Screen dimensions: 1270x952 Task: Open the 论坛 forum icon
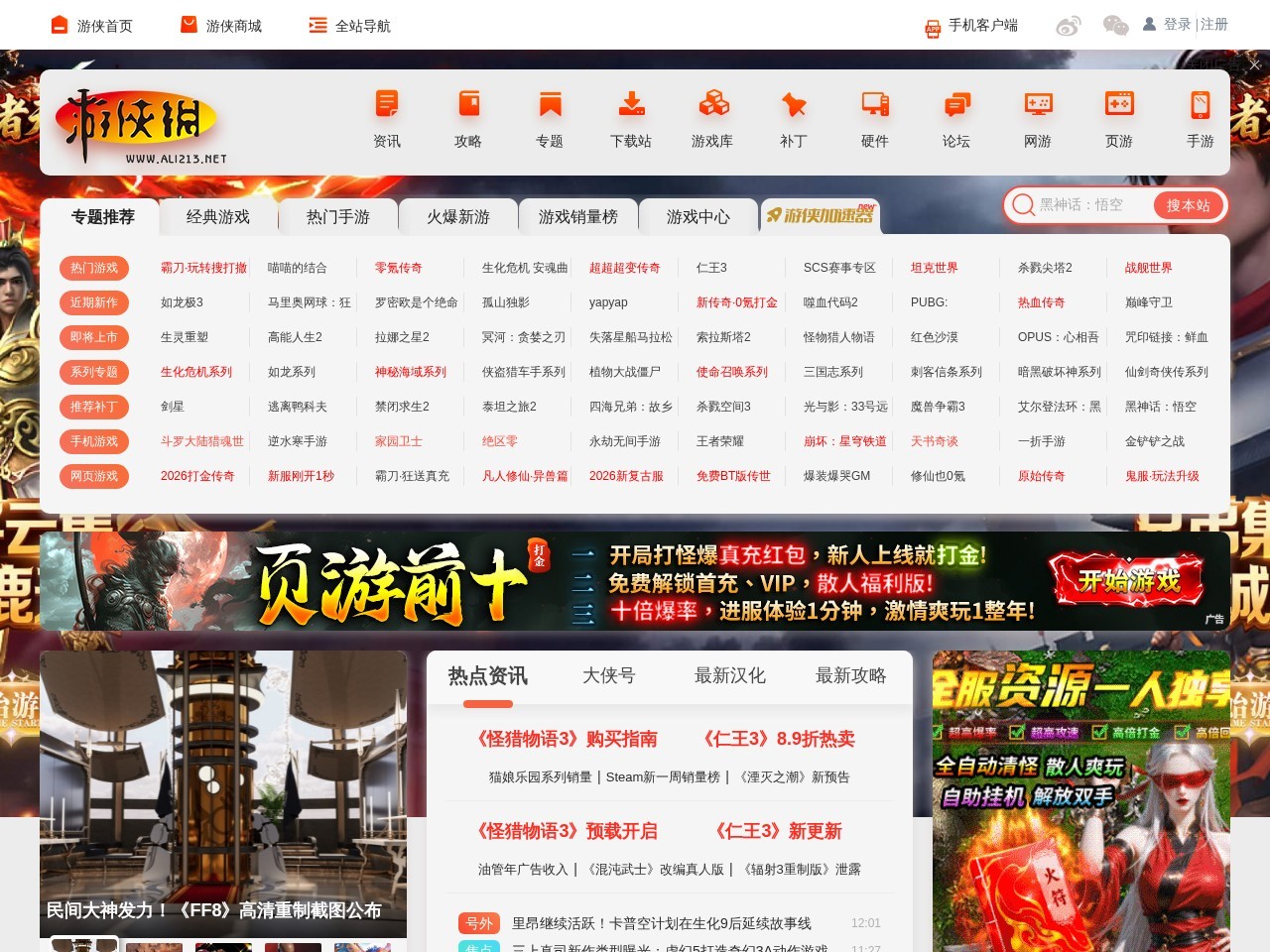[955, 114]
